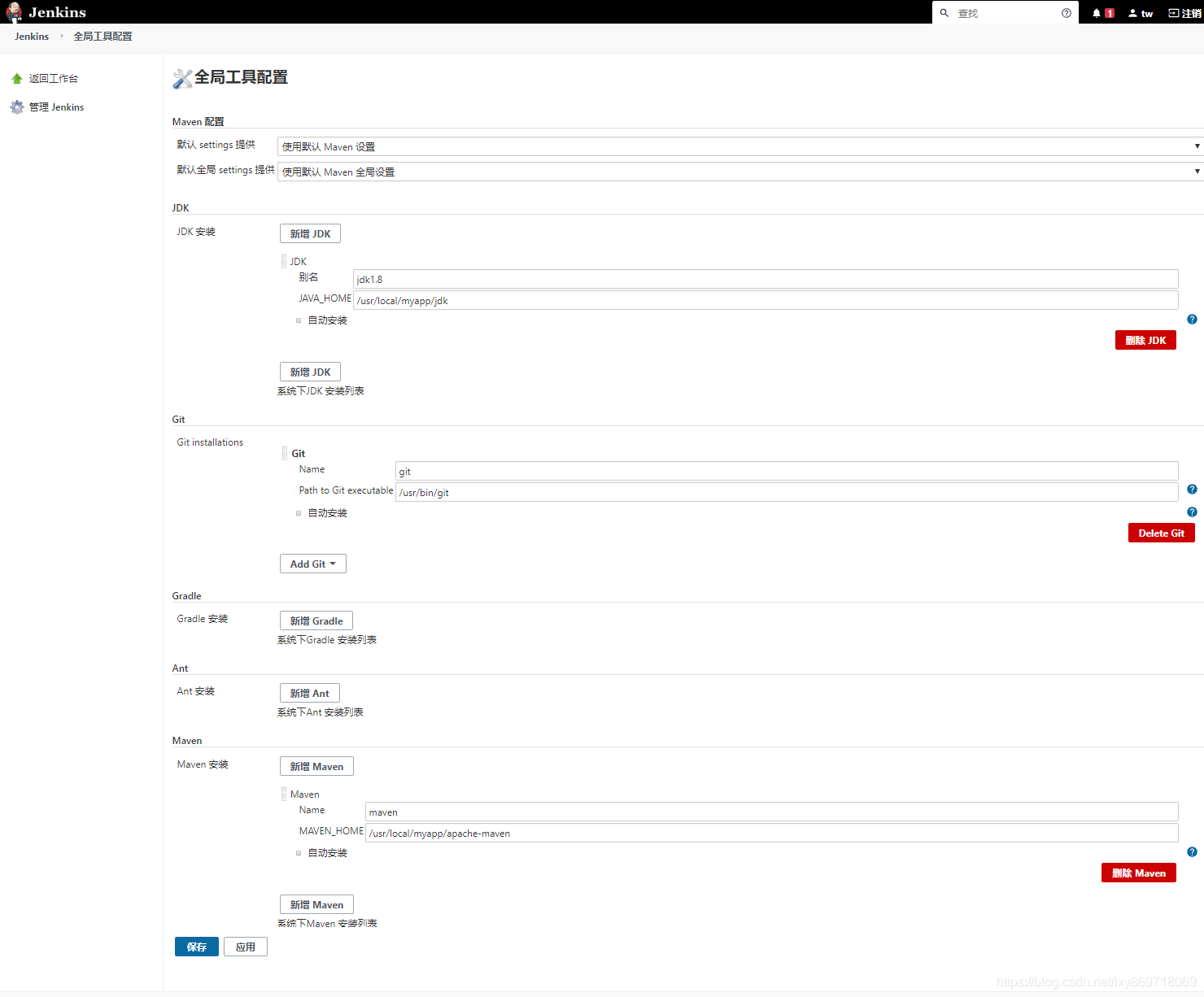The height and width of the screenshot is (997, 1204).
Task: Click 全局工具配置 breadcrumb item
Action: click(103, 37)
